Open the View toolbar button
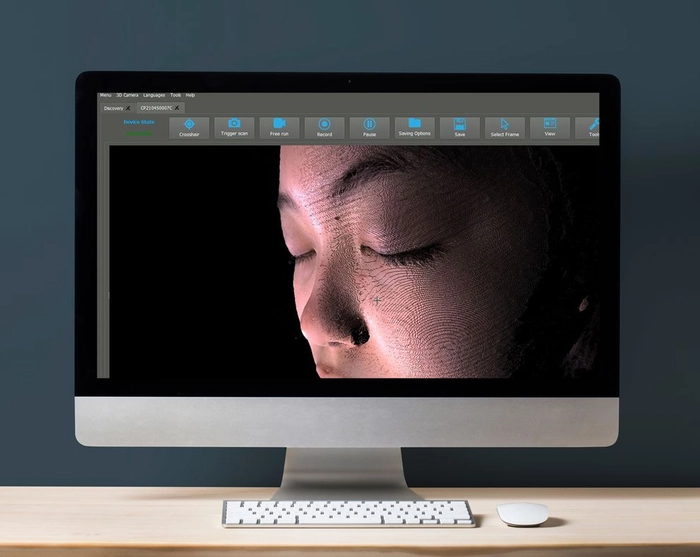 coord(549,127)
